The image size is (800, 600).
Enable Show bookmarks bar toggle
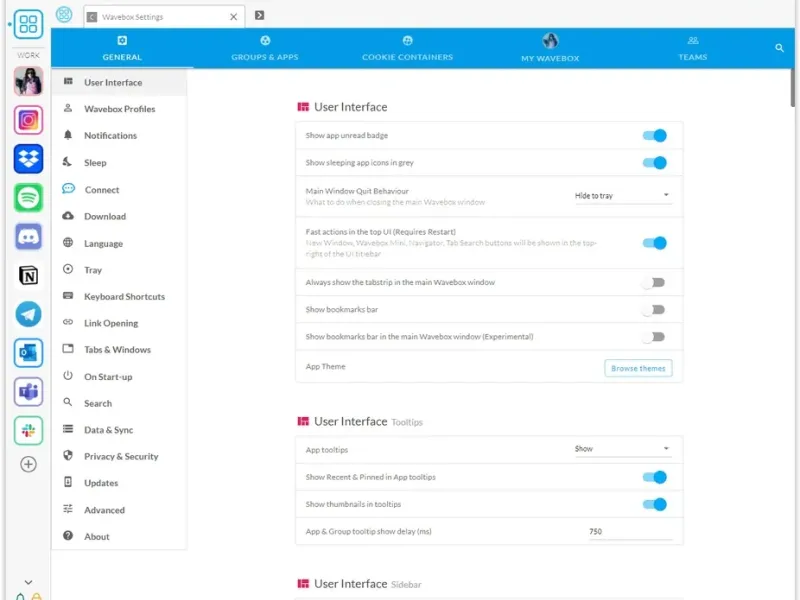654,310
